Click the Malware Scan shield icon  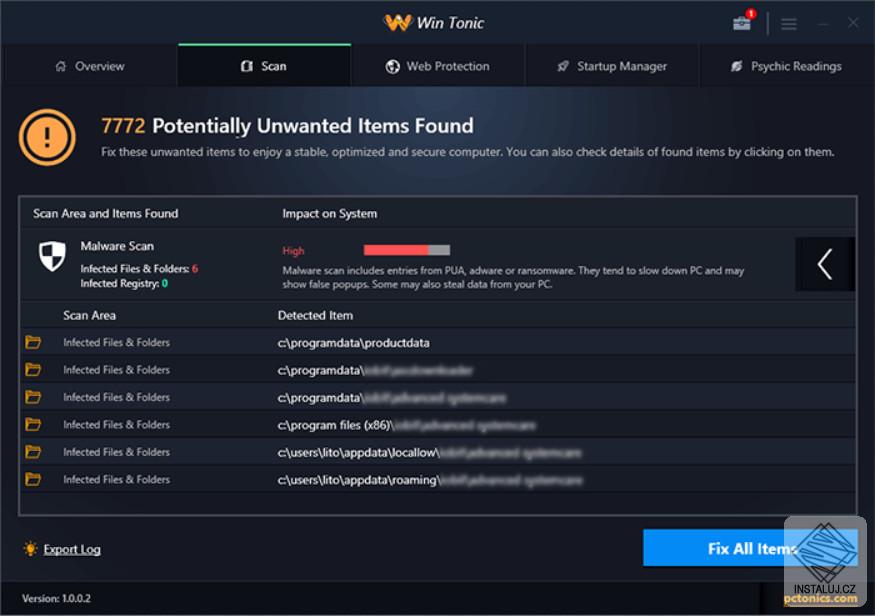click(x=52, y=257)
